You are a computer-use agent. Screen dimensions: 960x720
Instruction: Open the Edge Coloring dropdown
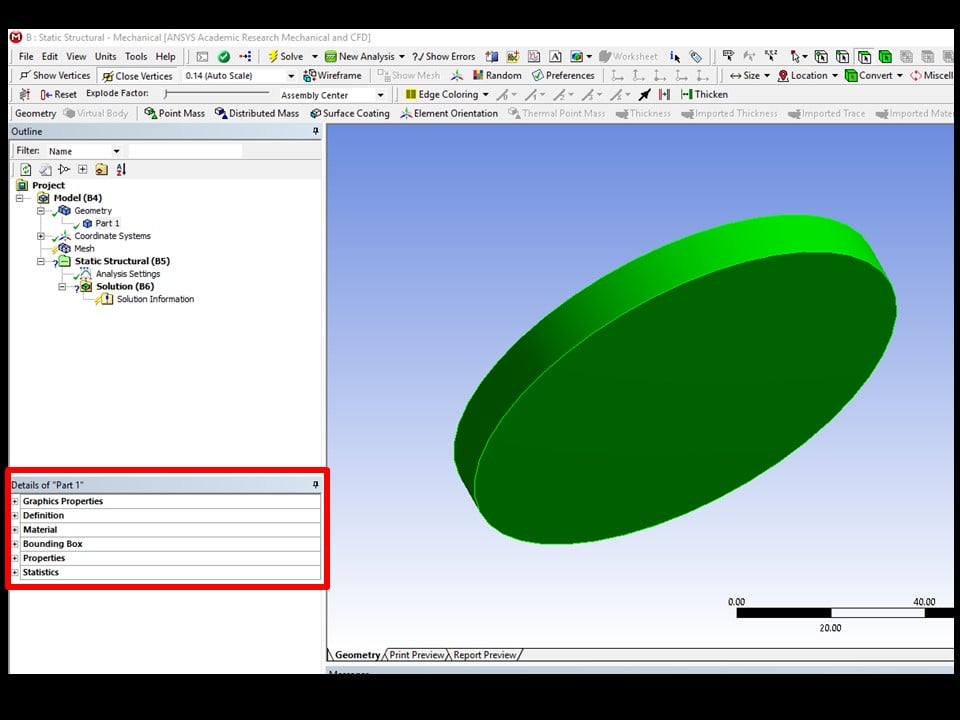pos(447,94)
